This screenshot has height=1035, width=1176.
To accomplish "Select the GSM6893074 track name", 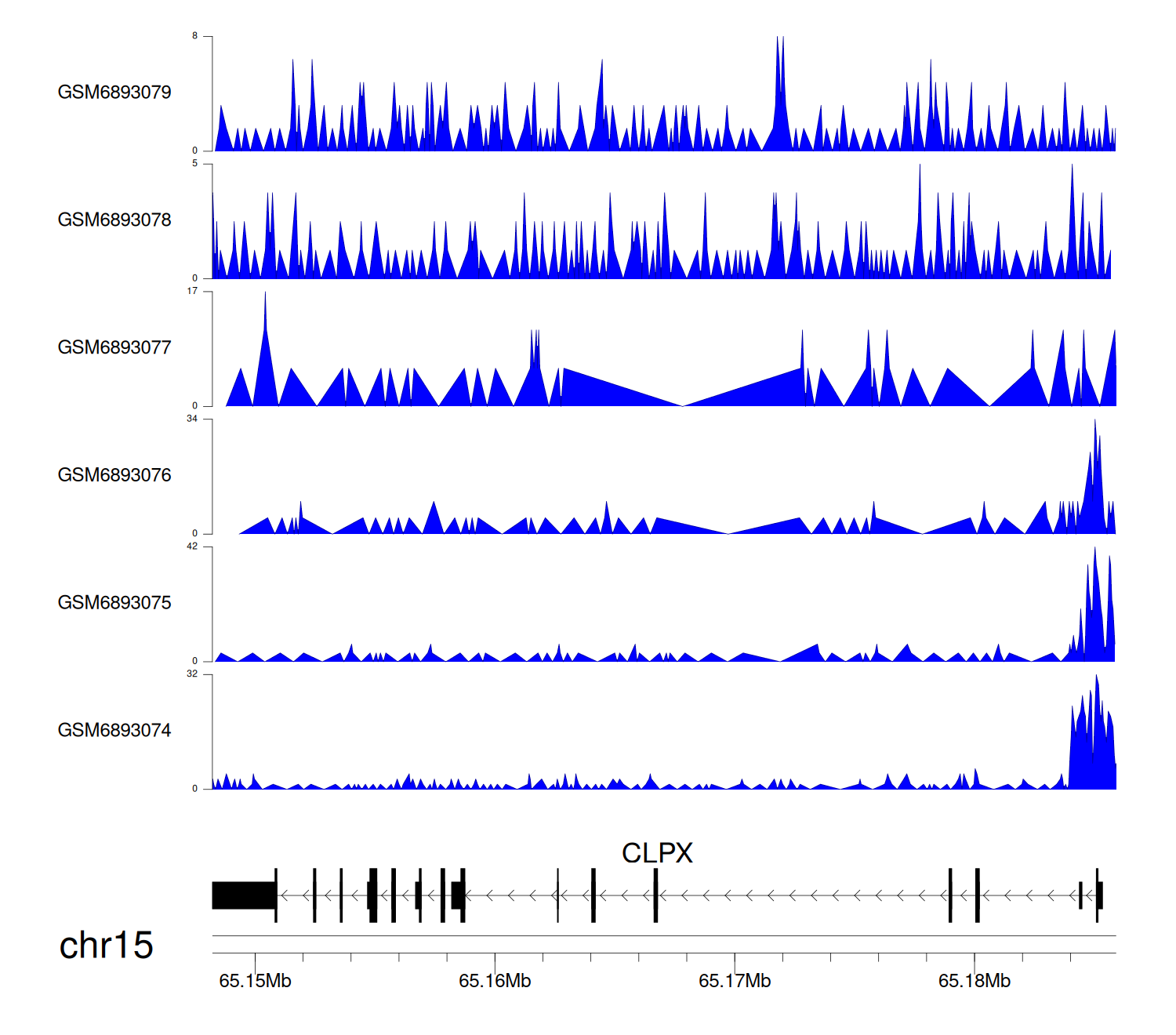I will tap(114, 731).
